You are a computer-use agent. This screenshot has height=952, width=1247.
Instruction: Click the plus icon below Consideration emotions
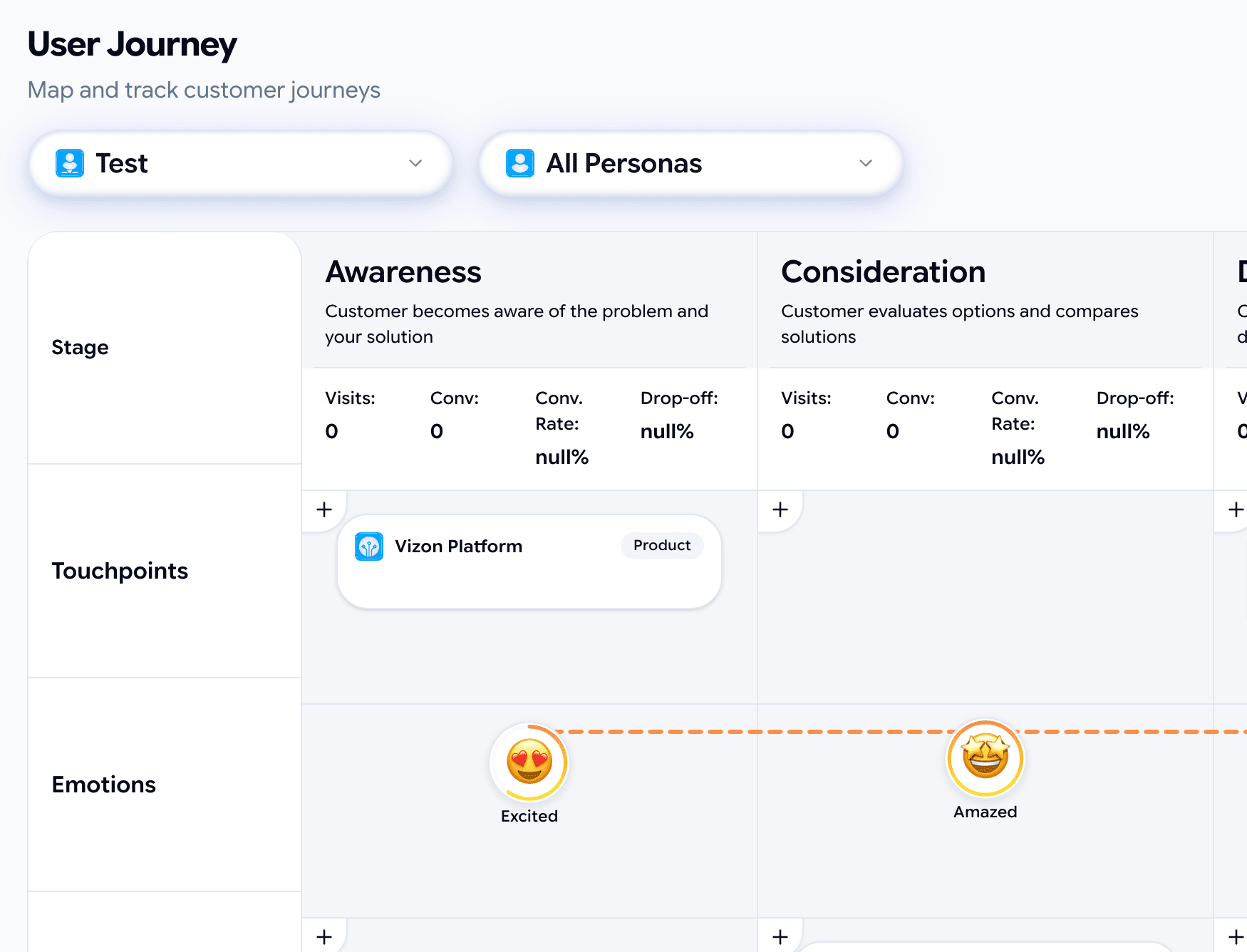(780, 936)
